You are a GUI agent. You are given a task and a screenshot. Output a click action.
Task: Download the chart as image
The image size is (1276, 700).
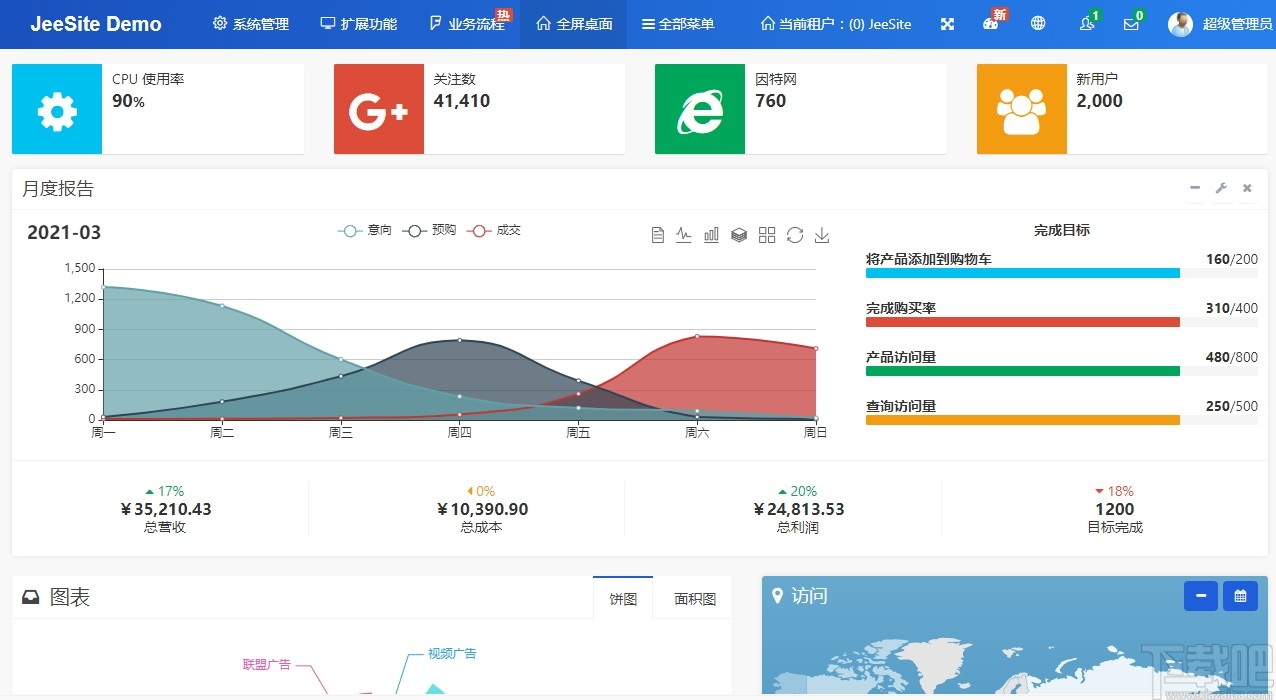tap(822, 235)
